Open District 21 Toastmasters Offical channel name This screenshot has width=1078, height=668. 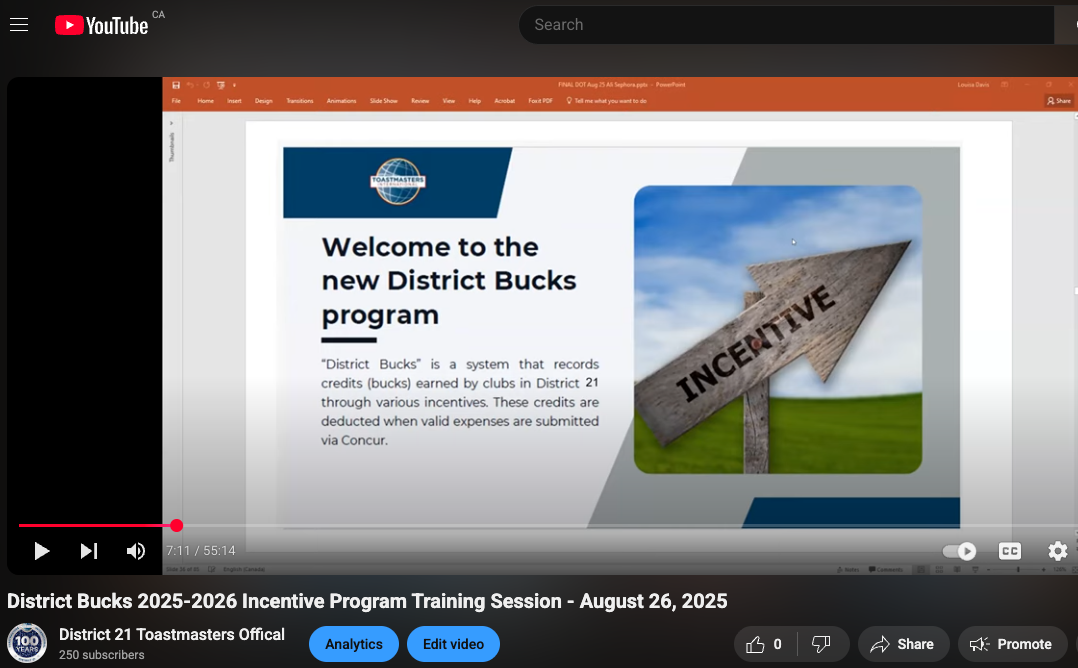point(172,634)
